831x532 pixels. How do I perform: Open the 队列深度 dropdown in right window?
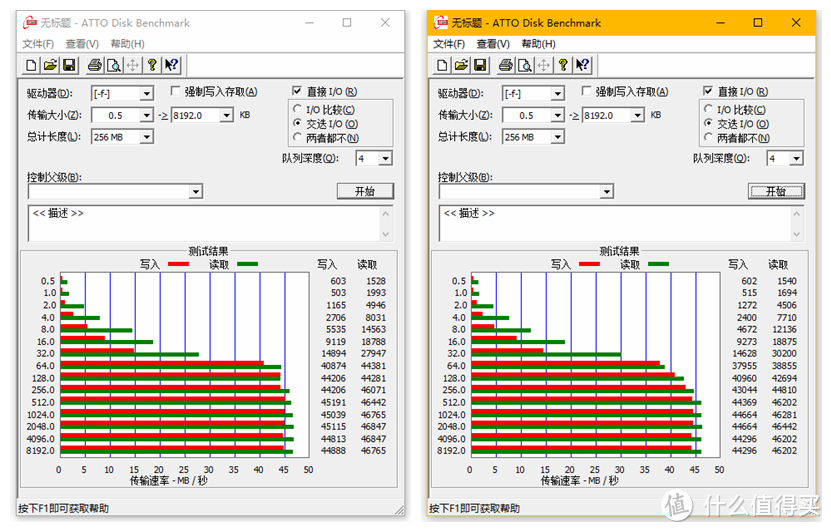[x=797, y=158]
